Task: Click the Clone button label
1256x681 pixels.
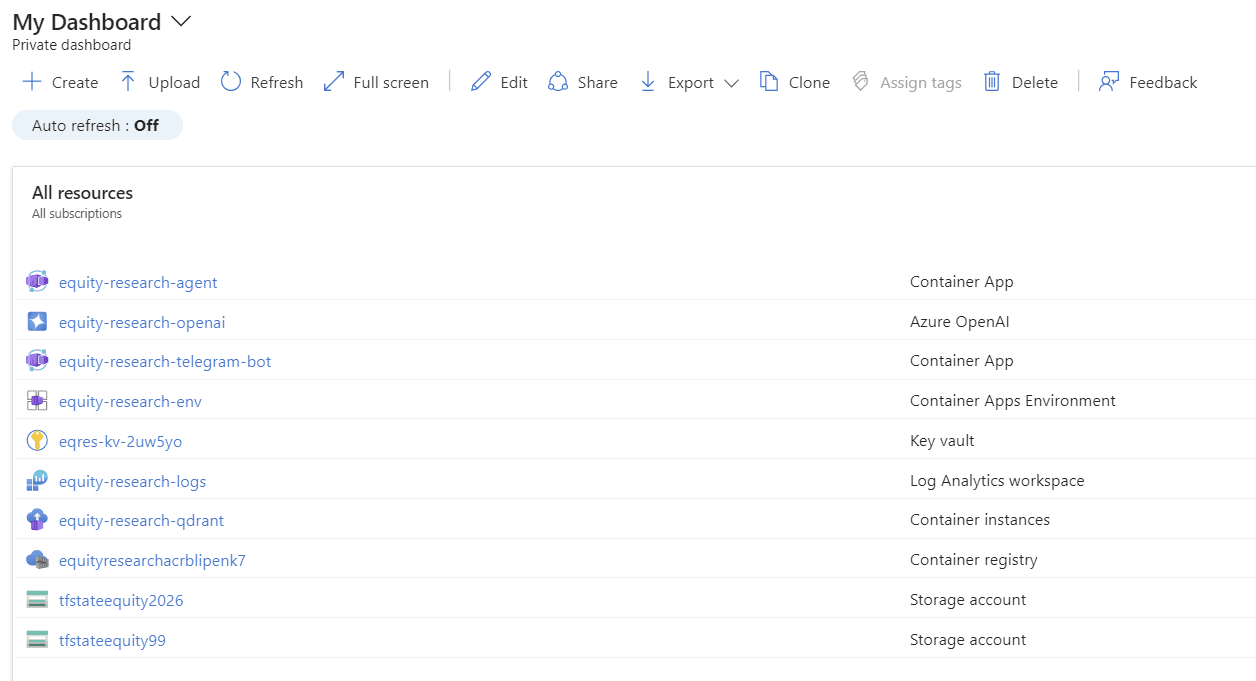Action: [809, 83]
